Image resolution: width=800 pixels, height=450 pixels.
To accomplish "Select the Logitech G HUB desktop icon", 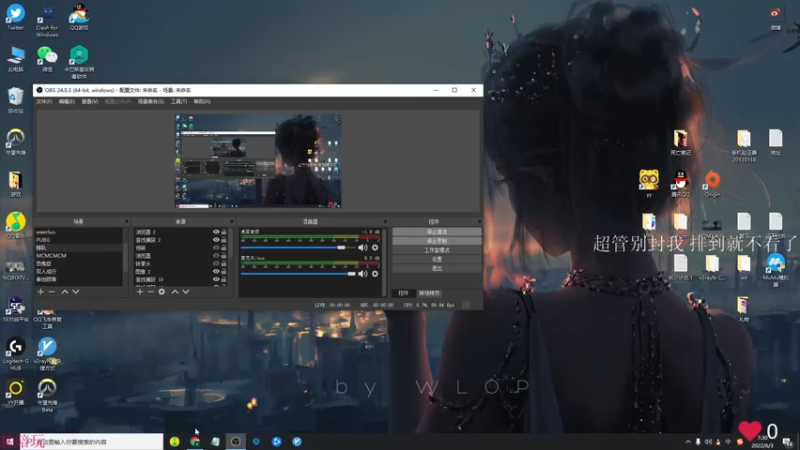I will [x=15, y=354].
